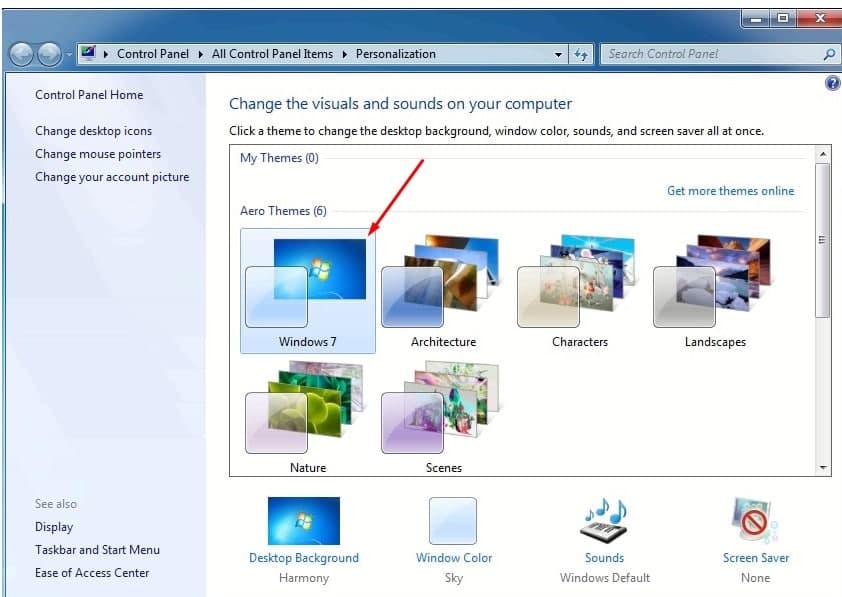Open recent pages dropdown beside Forward button

69,55
